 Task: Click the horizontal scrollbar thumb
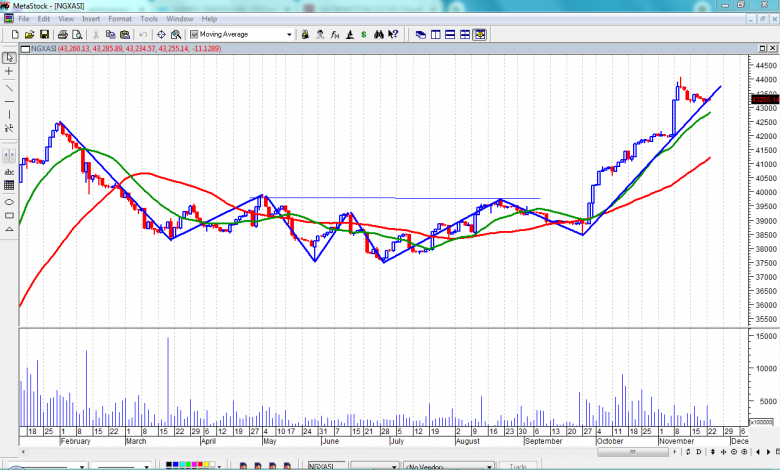point(633,452)
